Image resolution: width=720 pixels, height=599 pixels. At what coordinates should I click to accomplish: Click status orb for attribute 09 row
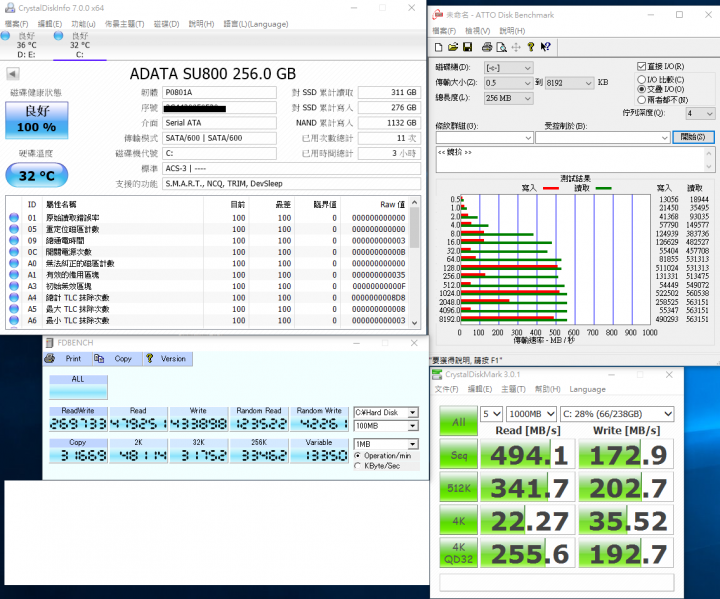pyautogui.click(x=14, y=240)
